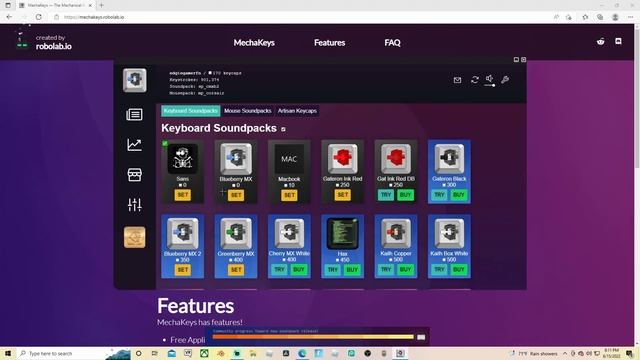Screen dimensions: 640x360
Task: Go back with browser back arrow
Action: click(x=9, y=17)
